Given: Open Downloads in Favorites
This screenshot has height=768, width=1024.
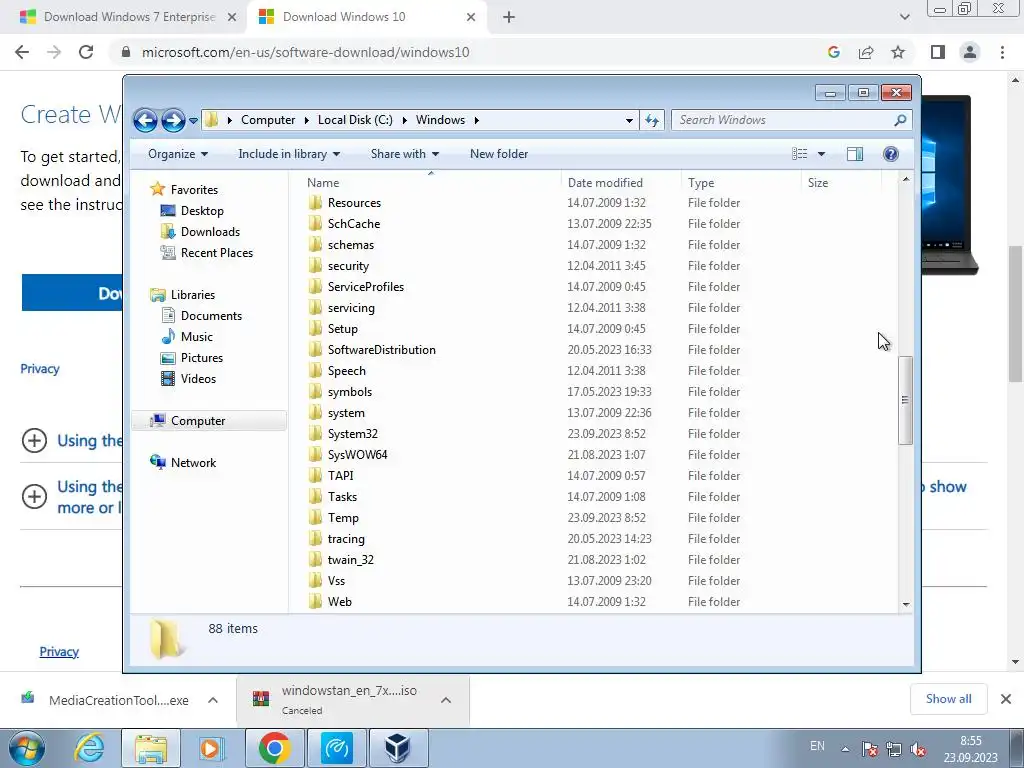Looking at the screenshot, I should click(x=210, y=232).
